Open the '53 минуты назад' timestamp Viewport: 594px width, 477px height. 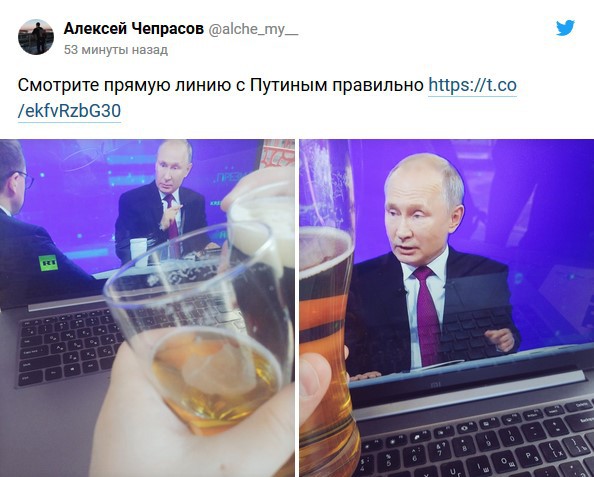(x=116, y=50)
